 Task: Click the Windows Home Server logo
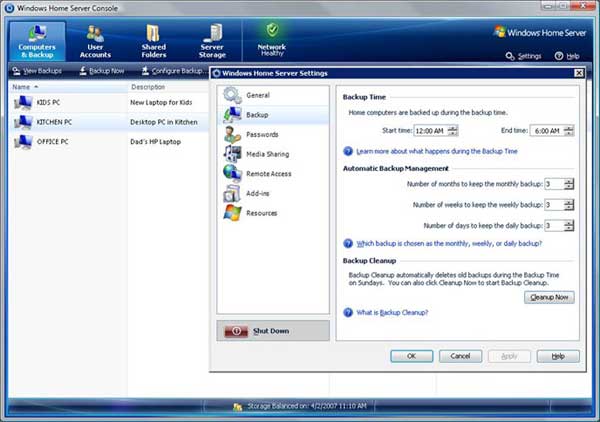point(540,33)
